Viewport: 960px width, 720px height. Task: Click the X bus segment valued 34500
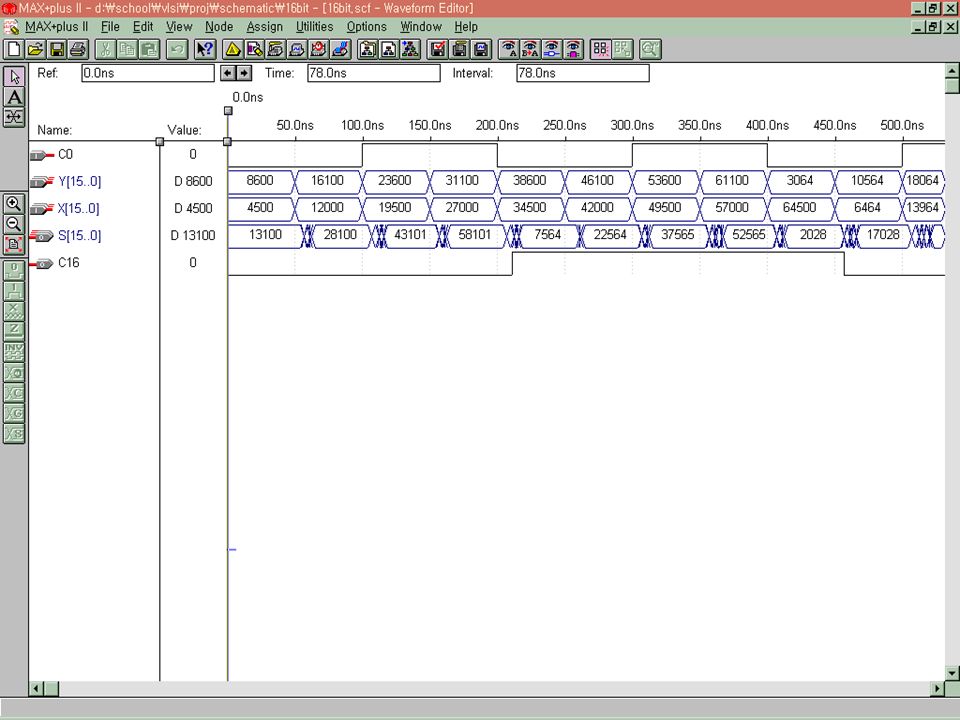(530, 208)
